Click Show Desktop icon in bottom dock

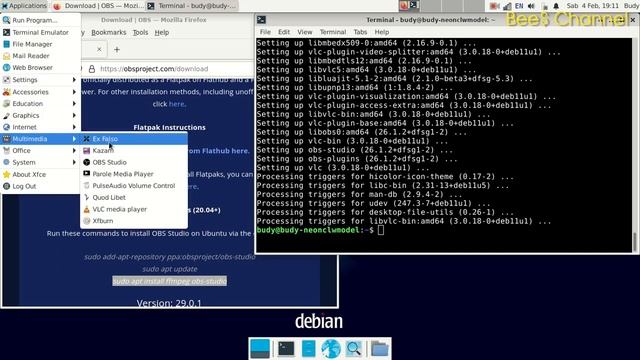tap(260, 349)
